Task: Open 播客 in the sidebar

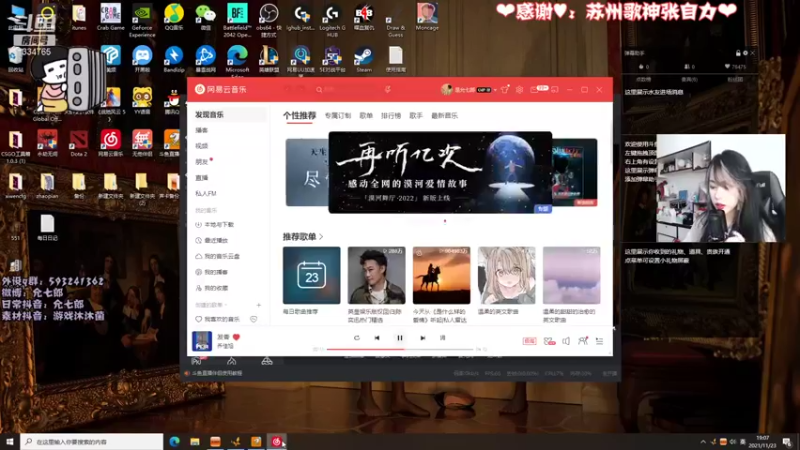Action: pyautogui.click(x=202, y=130)
